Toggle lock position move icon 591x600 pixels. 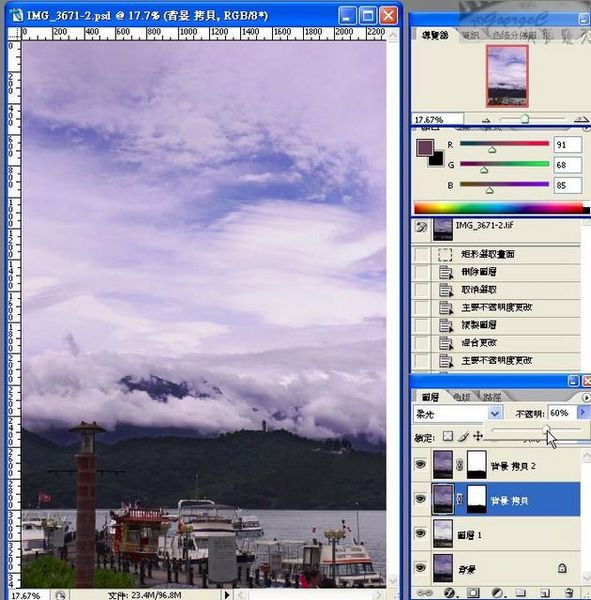478,436
